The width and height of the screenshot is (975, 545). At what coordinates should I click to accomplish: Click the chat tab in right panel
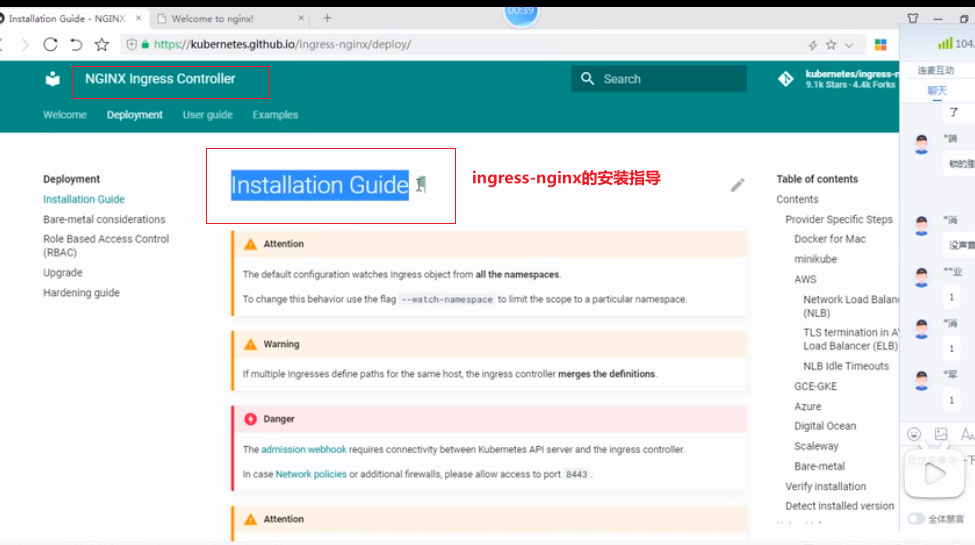click(937, 91)
